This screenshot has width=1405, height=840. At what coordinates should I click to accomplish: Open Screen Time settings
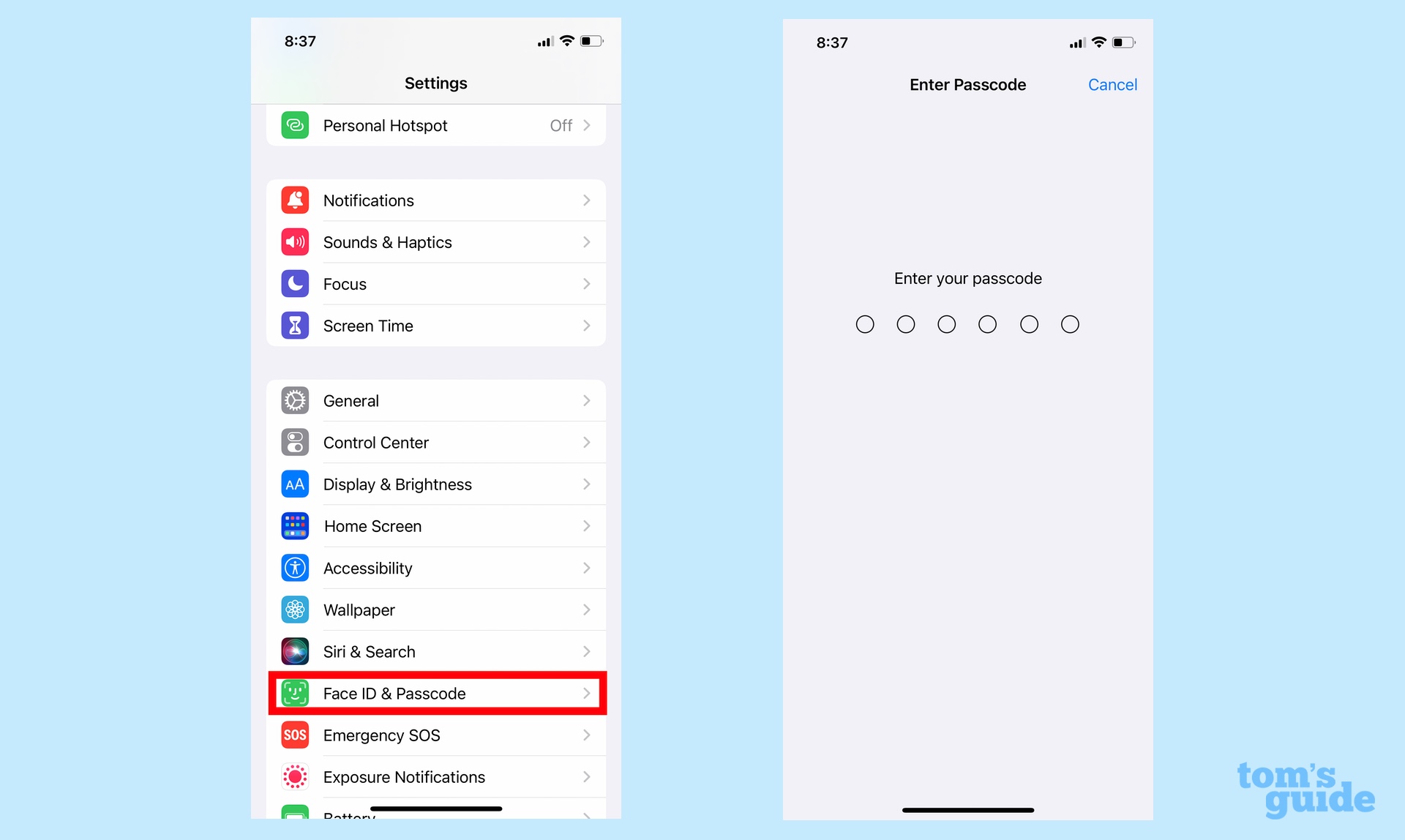[436, 325]
